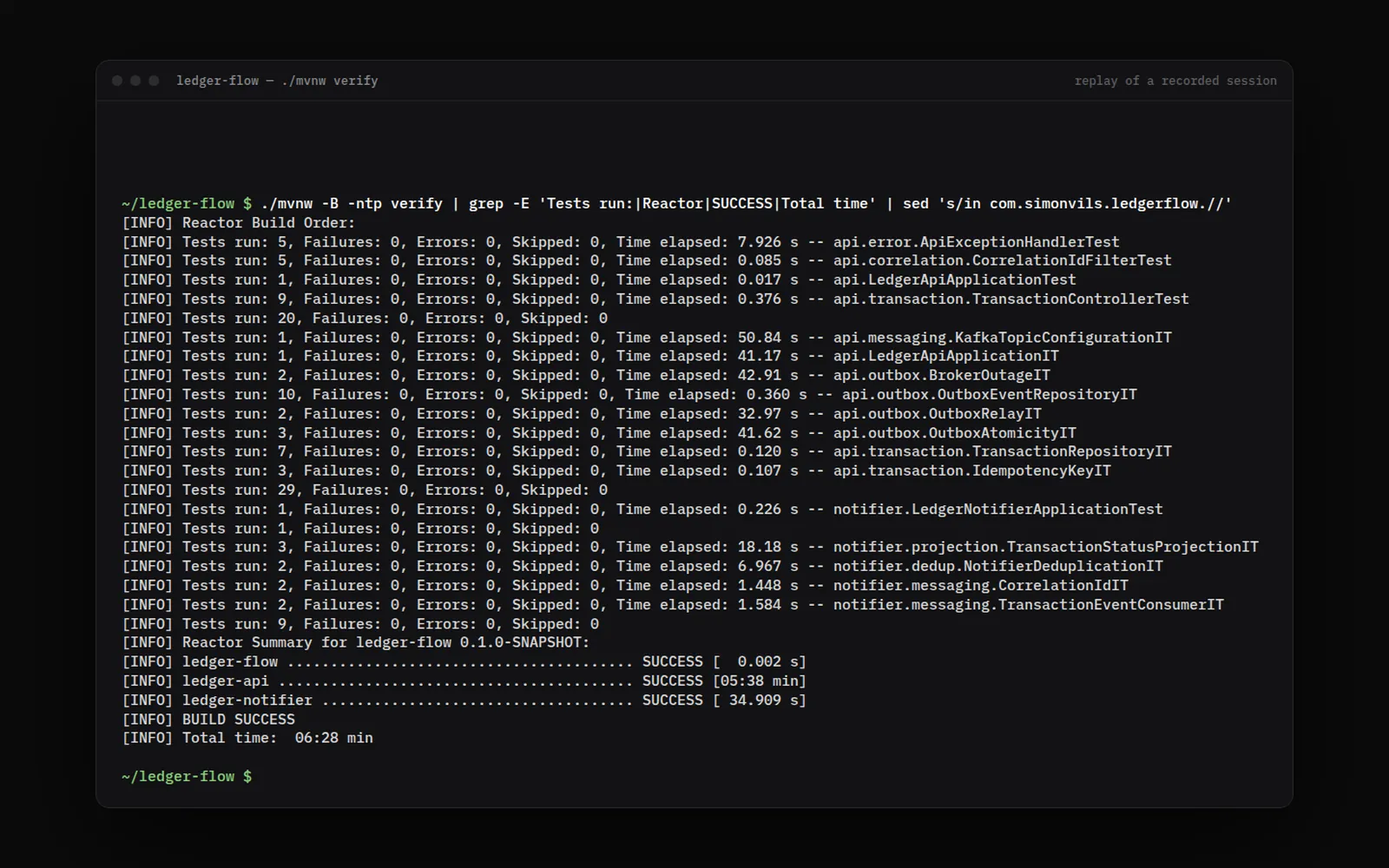This screenshot has width=1389, height=868.
Task: Click the rightmost gray window dot (zoom)
Action: [154, 81]
